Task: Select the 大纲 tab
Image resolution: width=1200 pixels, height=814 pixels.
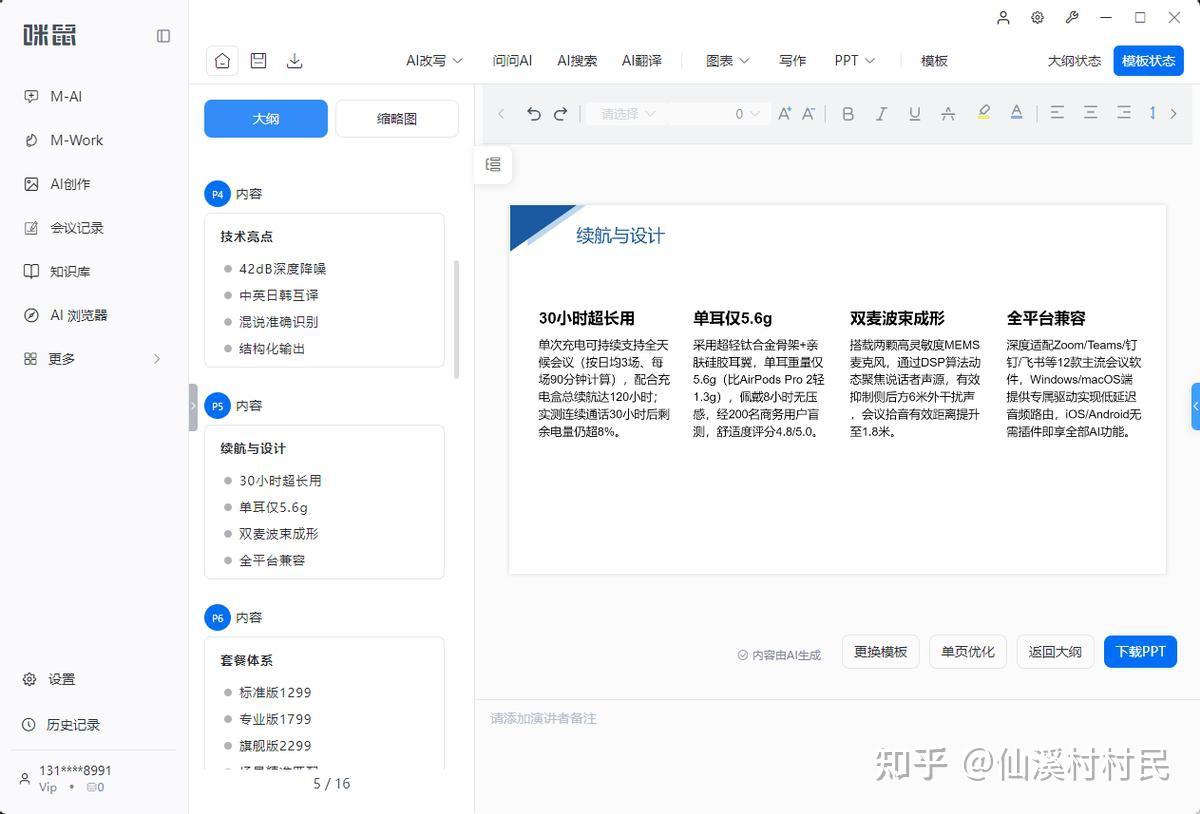Action: pos(266,118)
